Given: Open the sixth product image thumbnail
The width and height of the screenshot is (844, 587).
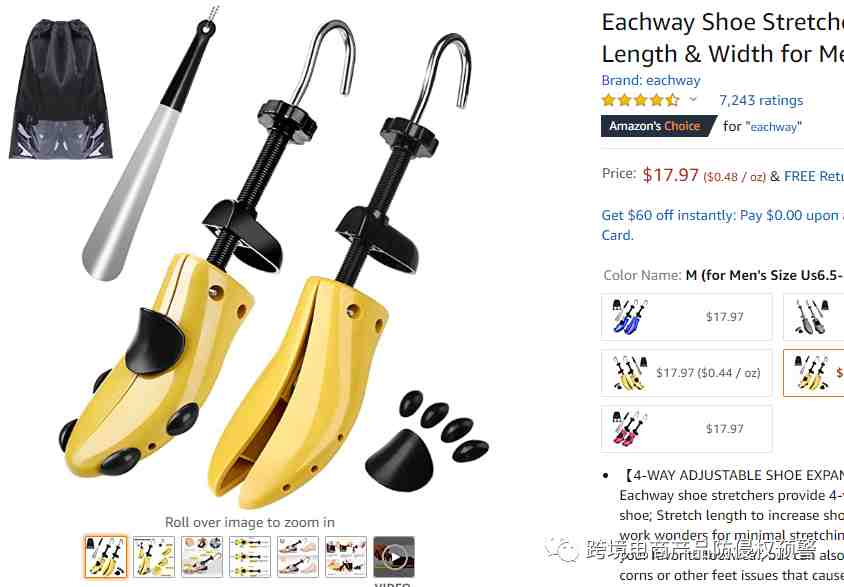Looking at the screenshot, I should click(346, 556).
